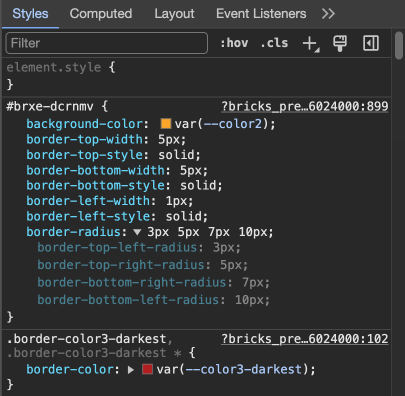Click the Styles pane vertical scrollbar thumb

coord(399,45)
